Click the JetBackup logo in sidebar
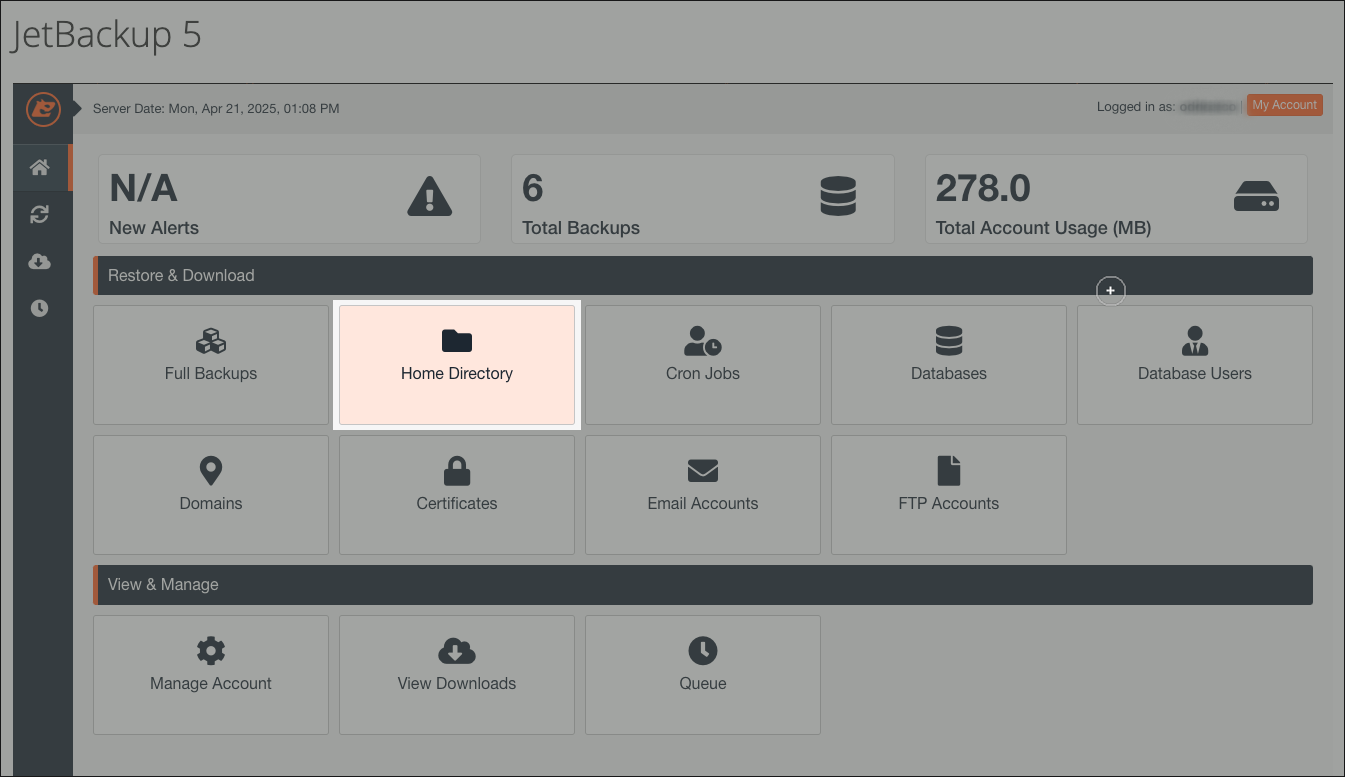Viewport: 1345px width, 777px height. click(x=43, y=109)
